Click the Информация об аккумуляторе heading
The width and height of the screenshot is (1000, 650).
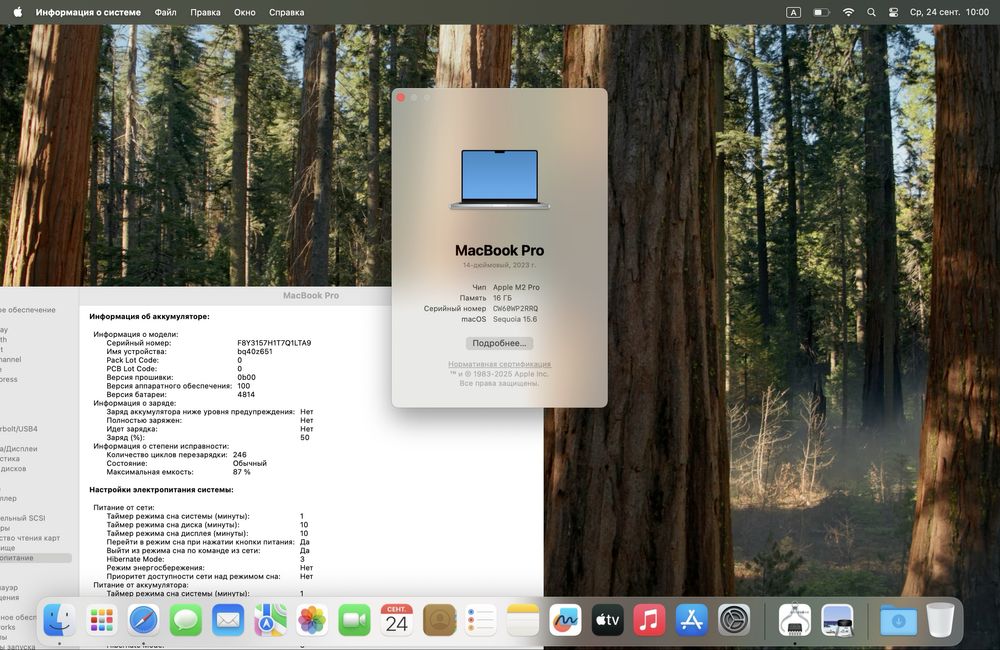[x=149, y=316]
